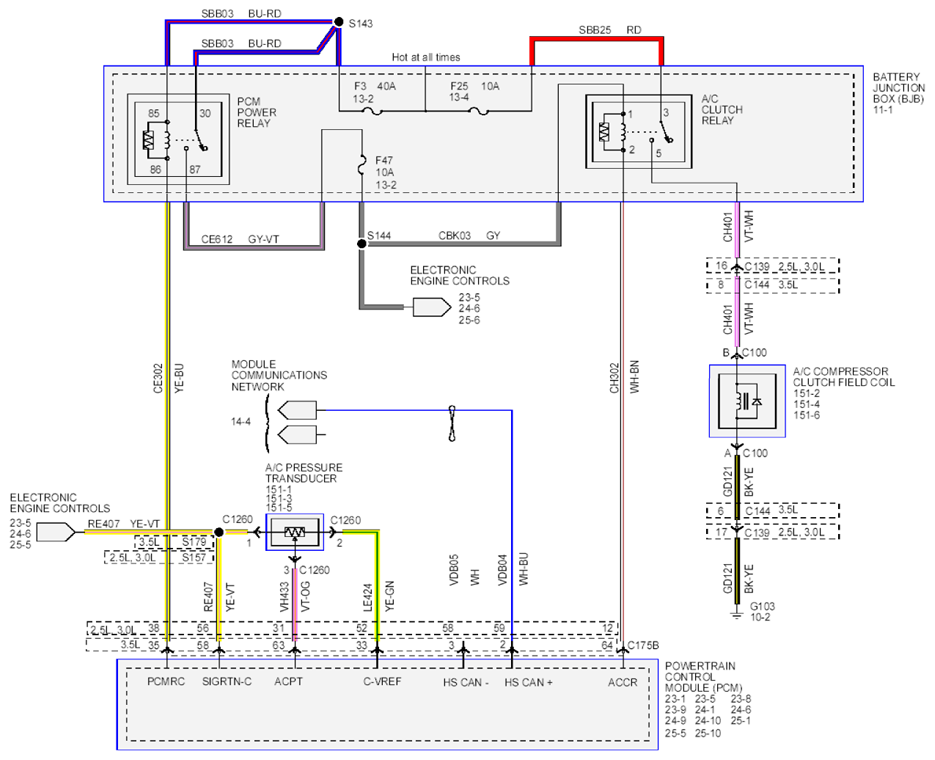The image size is (935, 760).
Task: Click the CE302 YE-BU wire label
Action: 169,378
